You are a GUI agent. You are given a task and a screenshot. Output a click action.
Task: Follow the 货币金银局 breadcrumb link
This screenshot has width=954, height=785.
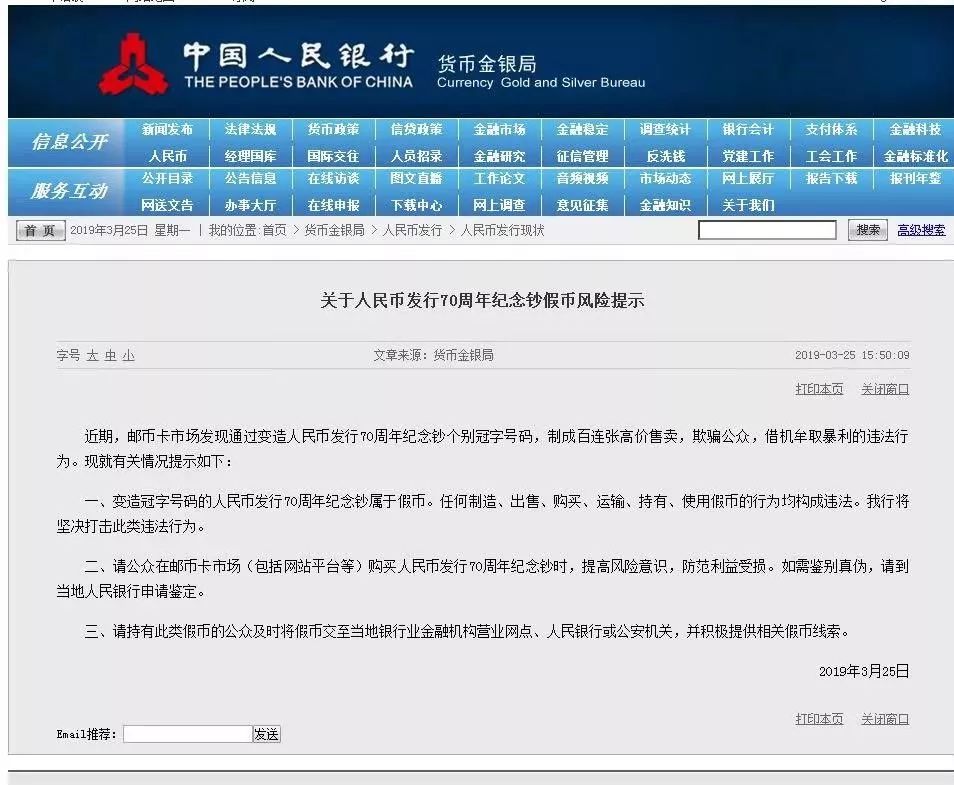coord(334,230)
